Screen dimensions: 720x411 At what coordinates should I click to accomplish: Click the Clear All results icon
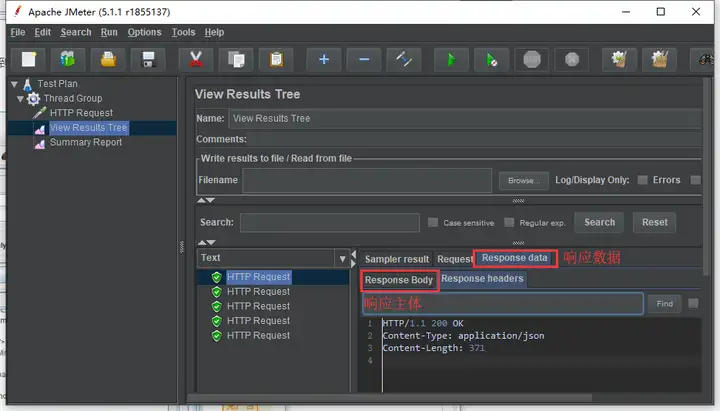pos(659,59)
